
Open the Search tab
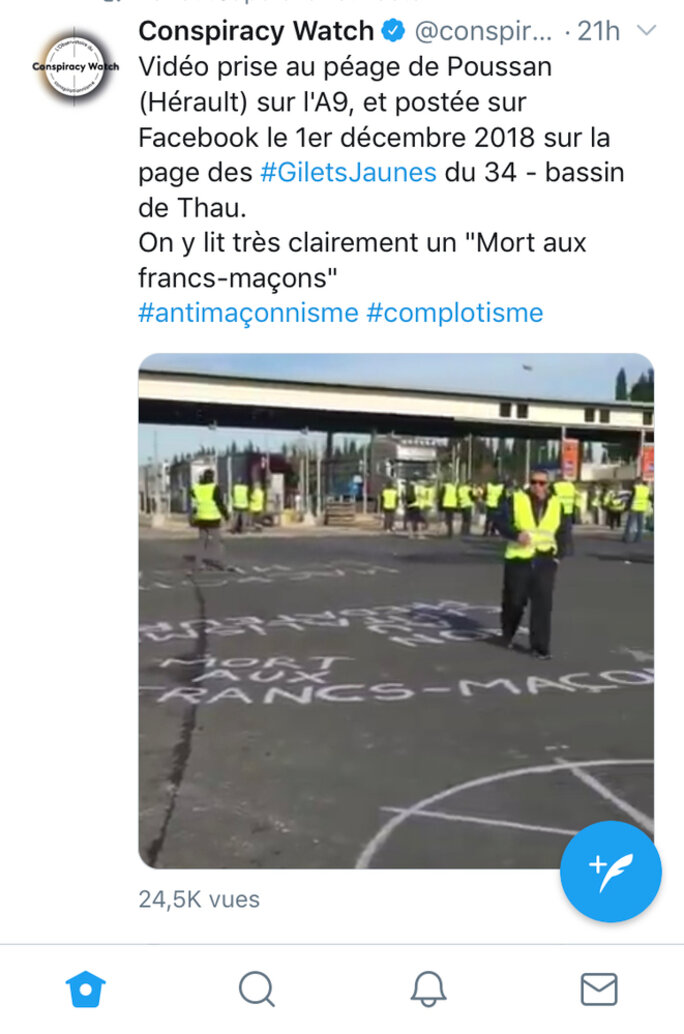point(257,989)
